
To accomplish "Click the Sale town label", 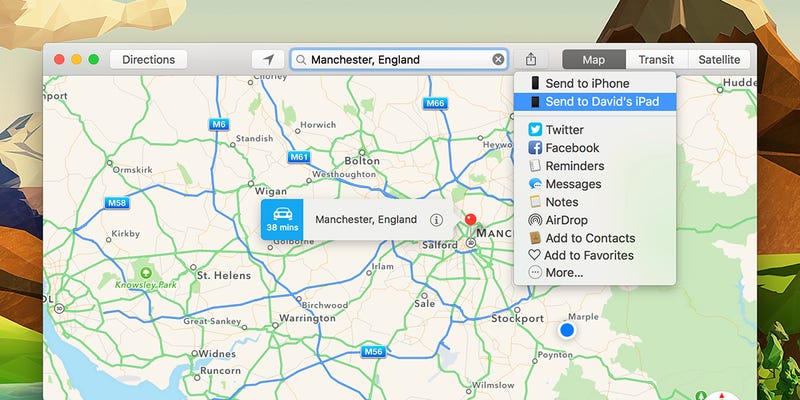I will (424, 304).
